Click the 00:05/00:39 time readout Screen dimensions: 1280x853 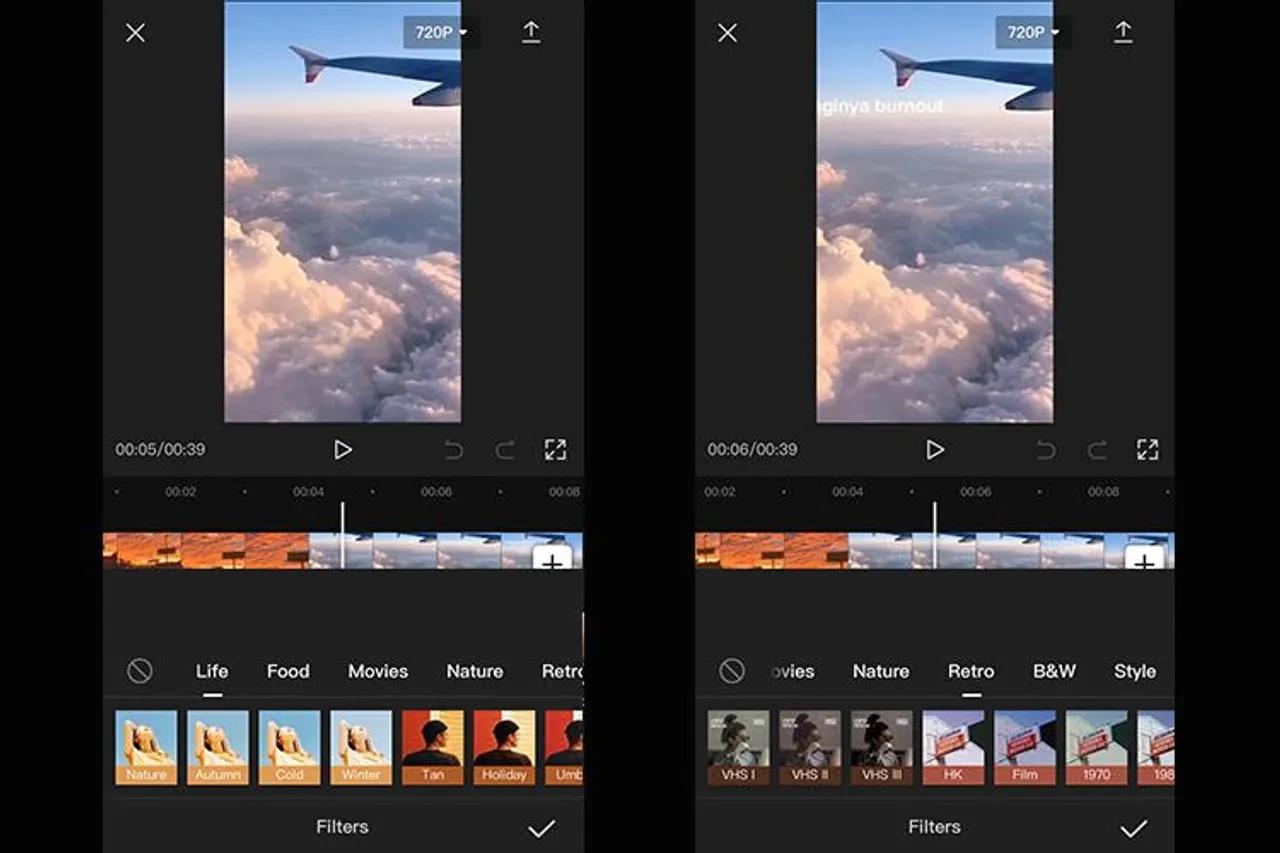(x=160, y=450)
